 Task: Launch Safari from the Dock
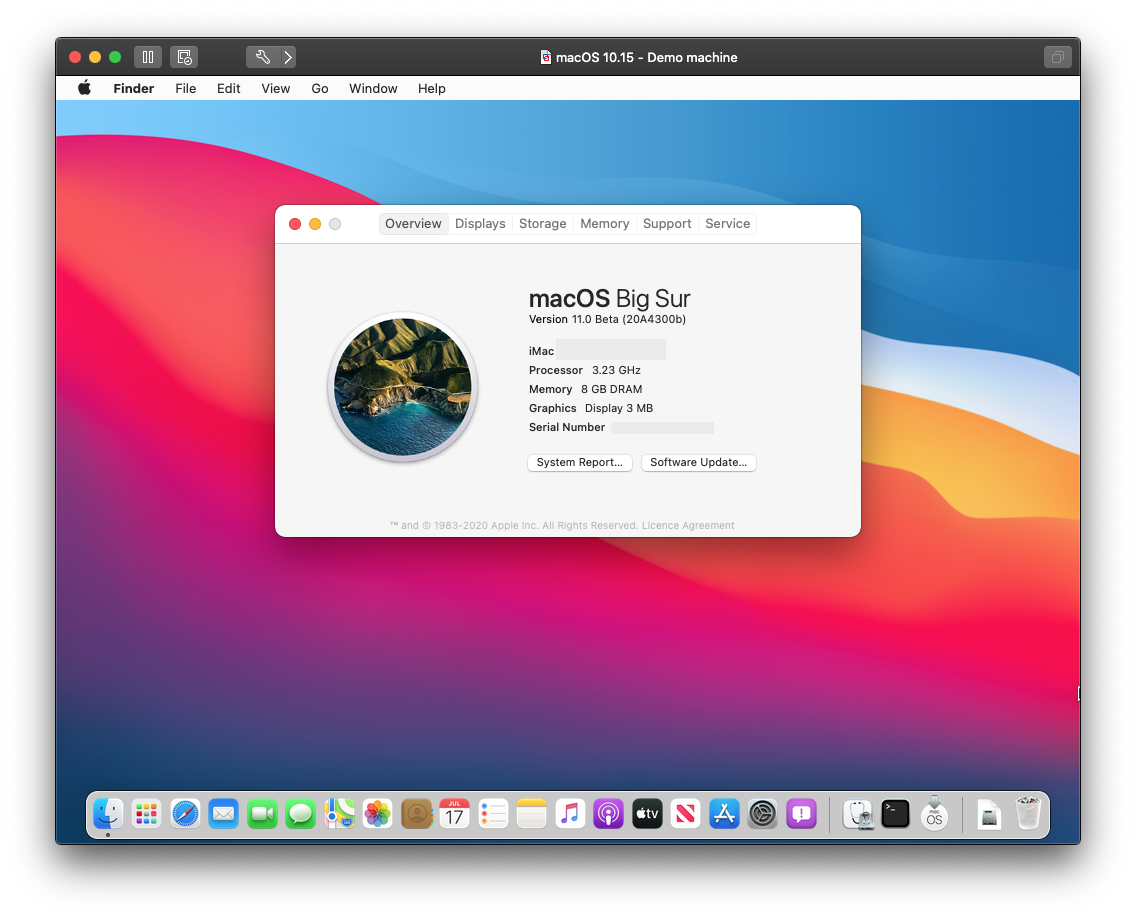pos(185,814)
